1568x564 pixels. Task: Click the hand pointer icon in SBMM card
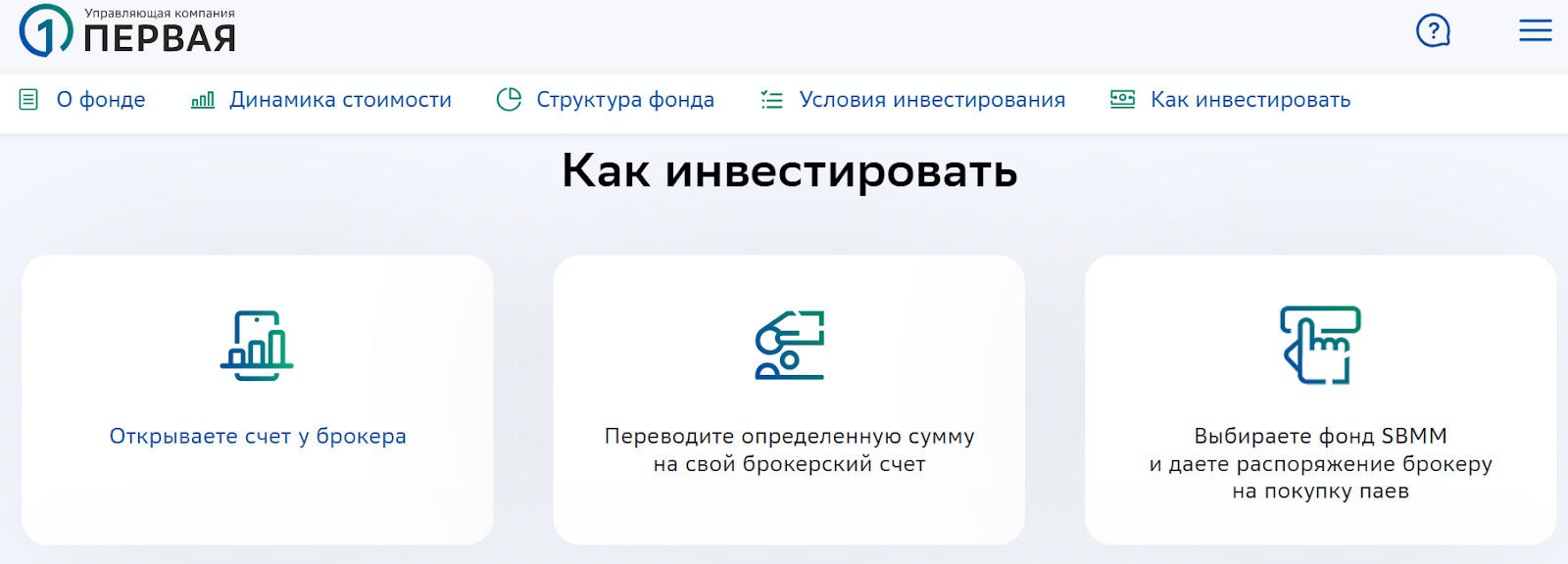pos(1321,345)
